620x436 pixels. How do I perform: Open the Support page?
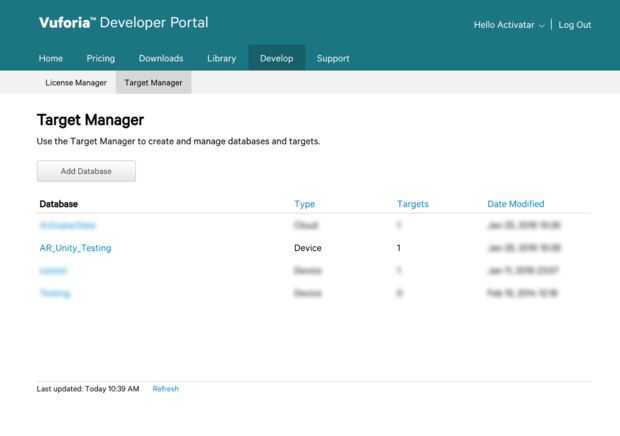coord(333,59)
